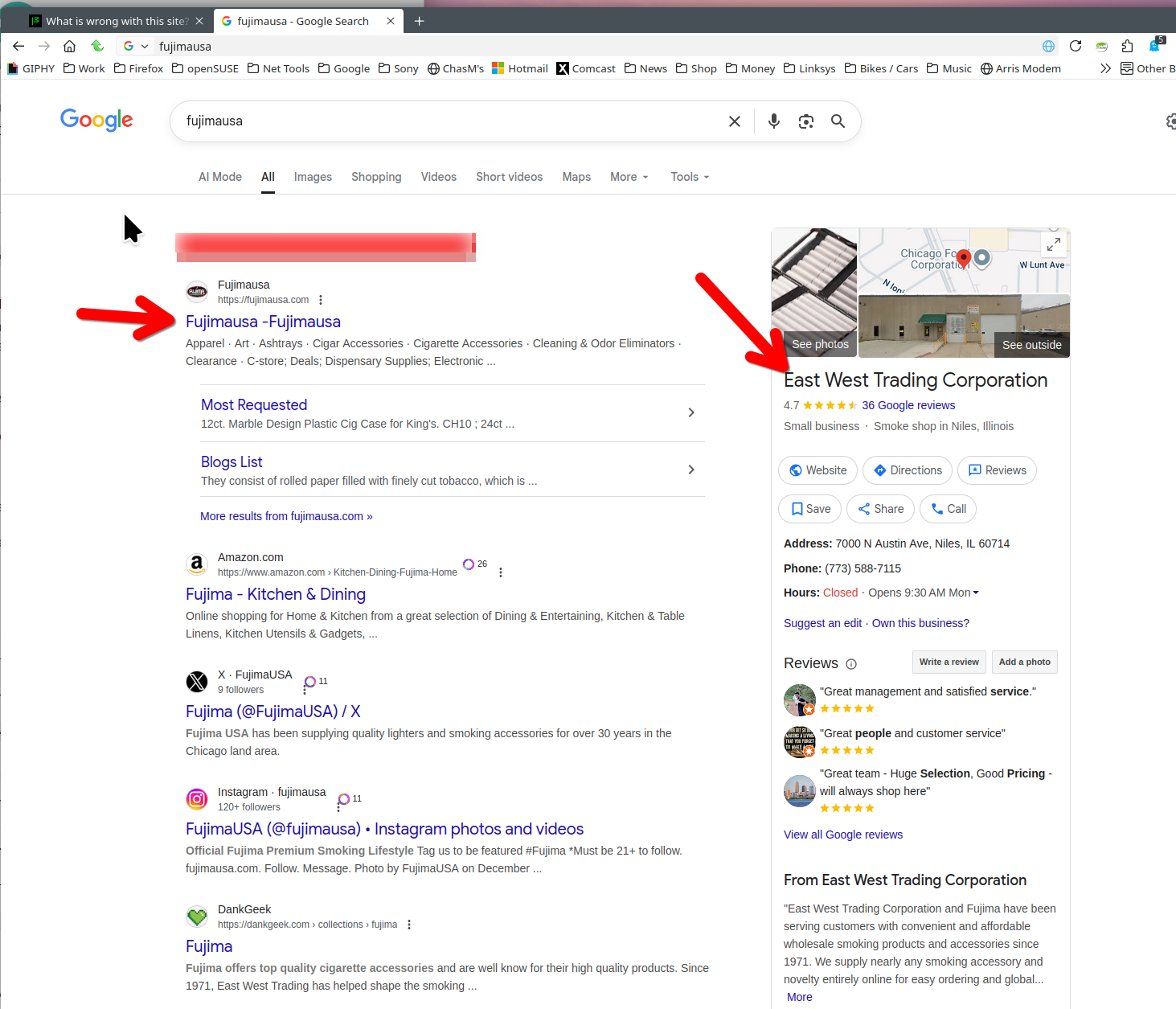This screenshot has width=1176, height=1009.
Task: Click the Call button
Action: [x=948, y=509]
